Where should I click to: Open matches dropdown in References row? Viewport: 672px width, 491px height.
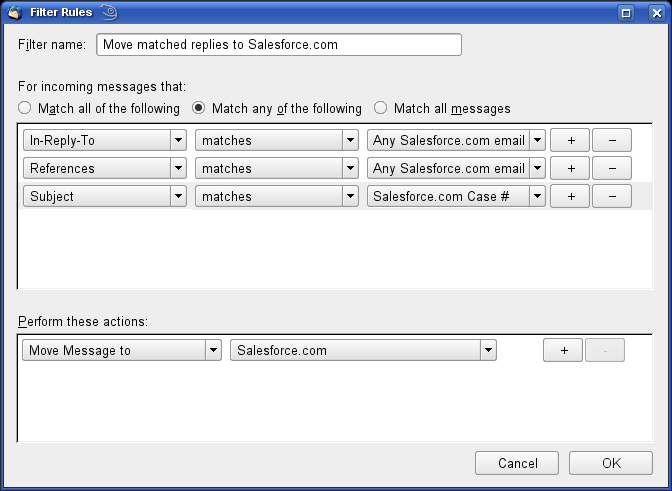pos(277,168)
